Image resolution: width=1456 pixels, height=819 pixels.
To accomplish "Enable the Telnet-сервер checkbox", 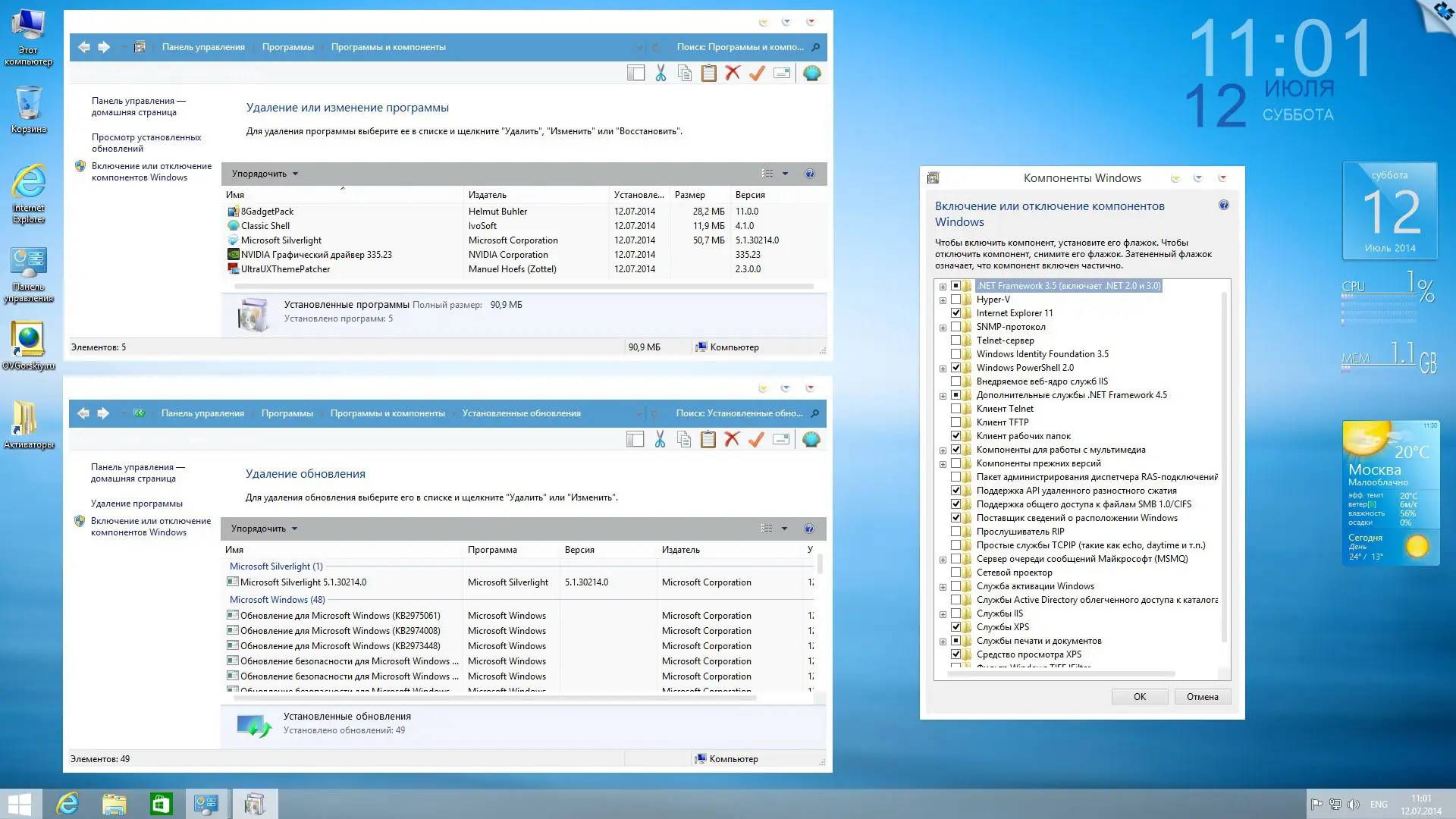I will coord(956,340).
